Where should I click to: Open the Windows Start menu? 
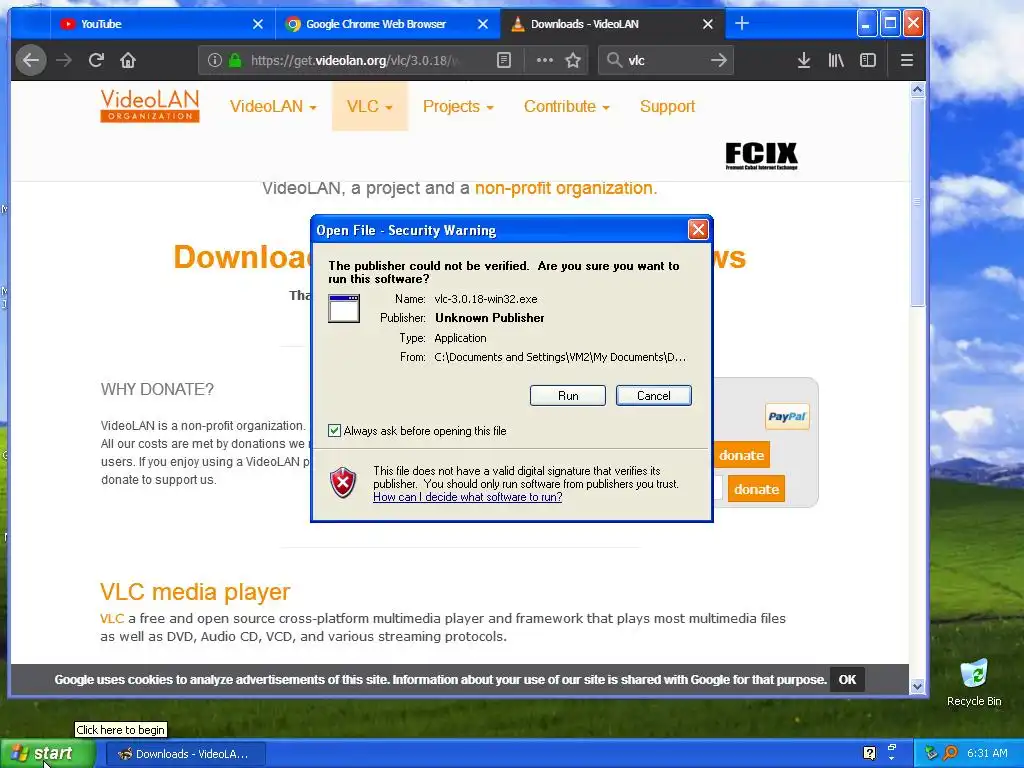tap(48, 754)
